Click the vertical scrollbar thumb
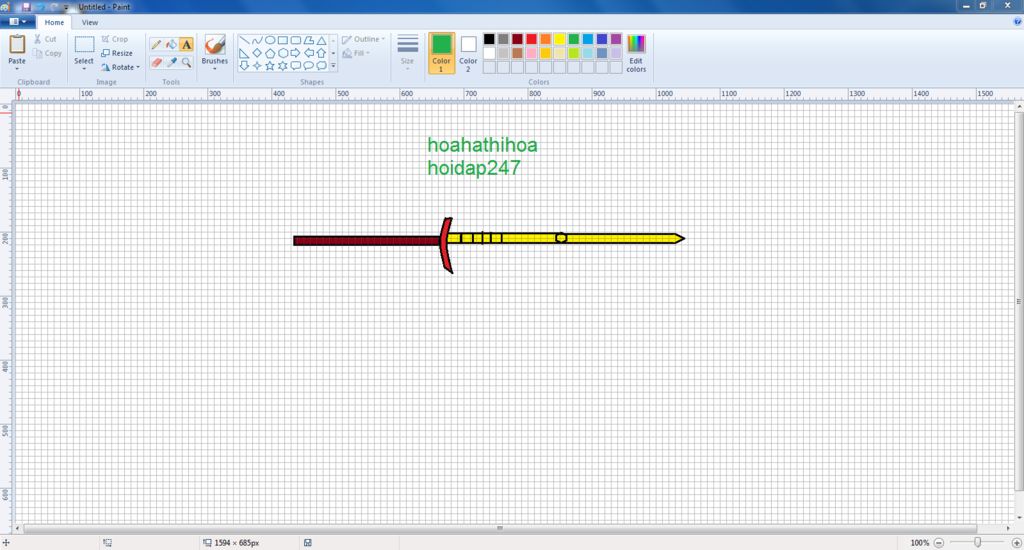Viewport: 1024px width, 550px height. tap(1019, 302)
